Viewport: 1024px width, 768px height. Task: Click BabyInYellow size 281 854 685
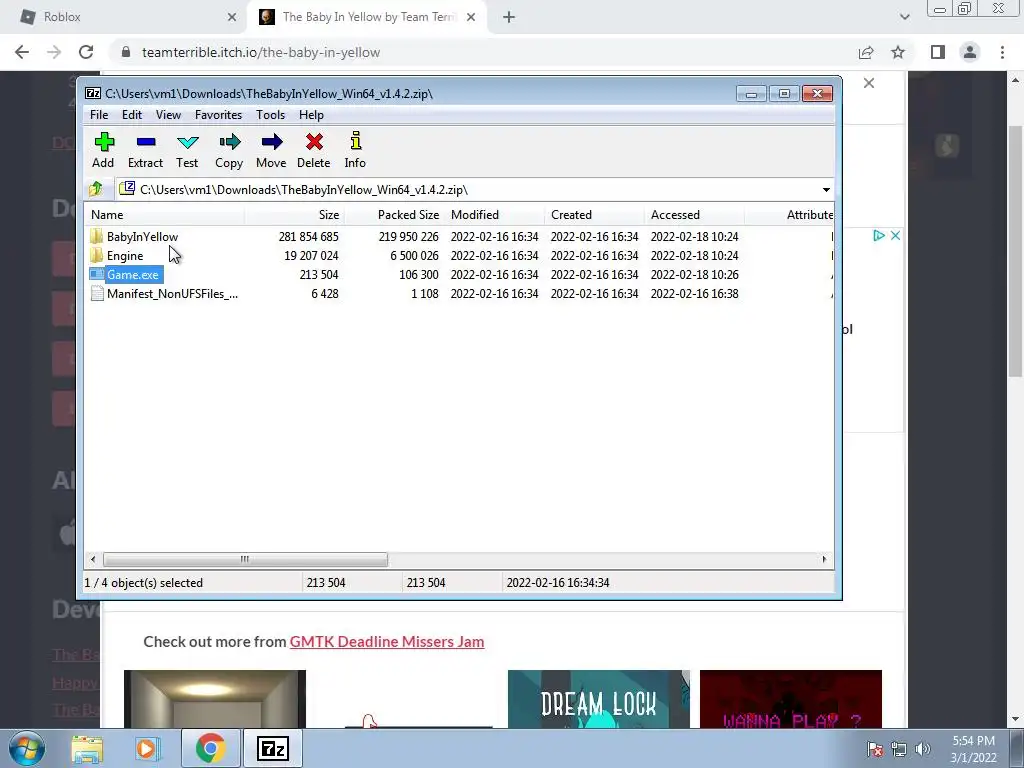coord(308,236)
